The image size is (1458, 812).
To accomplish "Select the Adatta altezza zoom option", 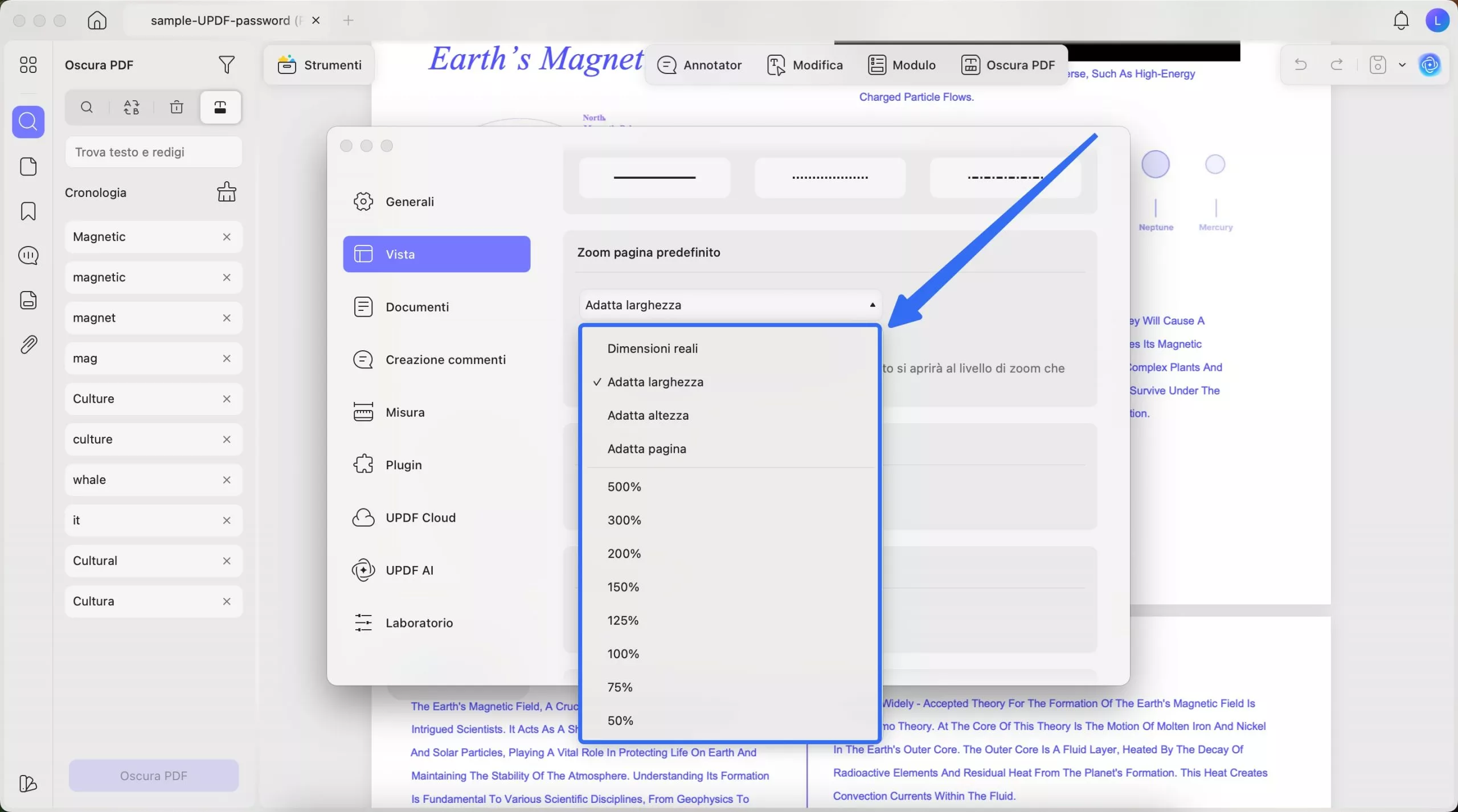I will (x=649, y=415).
